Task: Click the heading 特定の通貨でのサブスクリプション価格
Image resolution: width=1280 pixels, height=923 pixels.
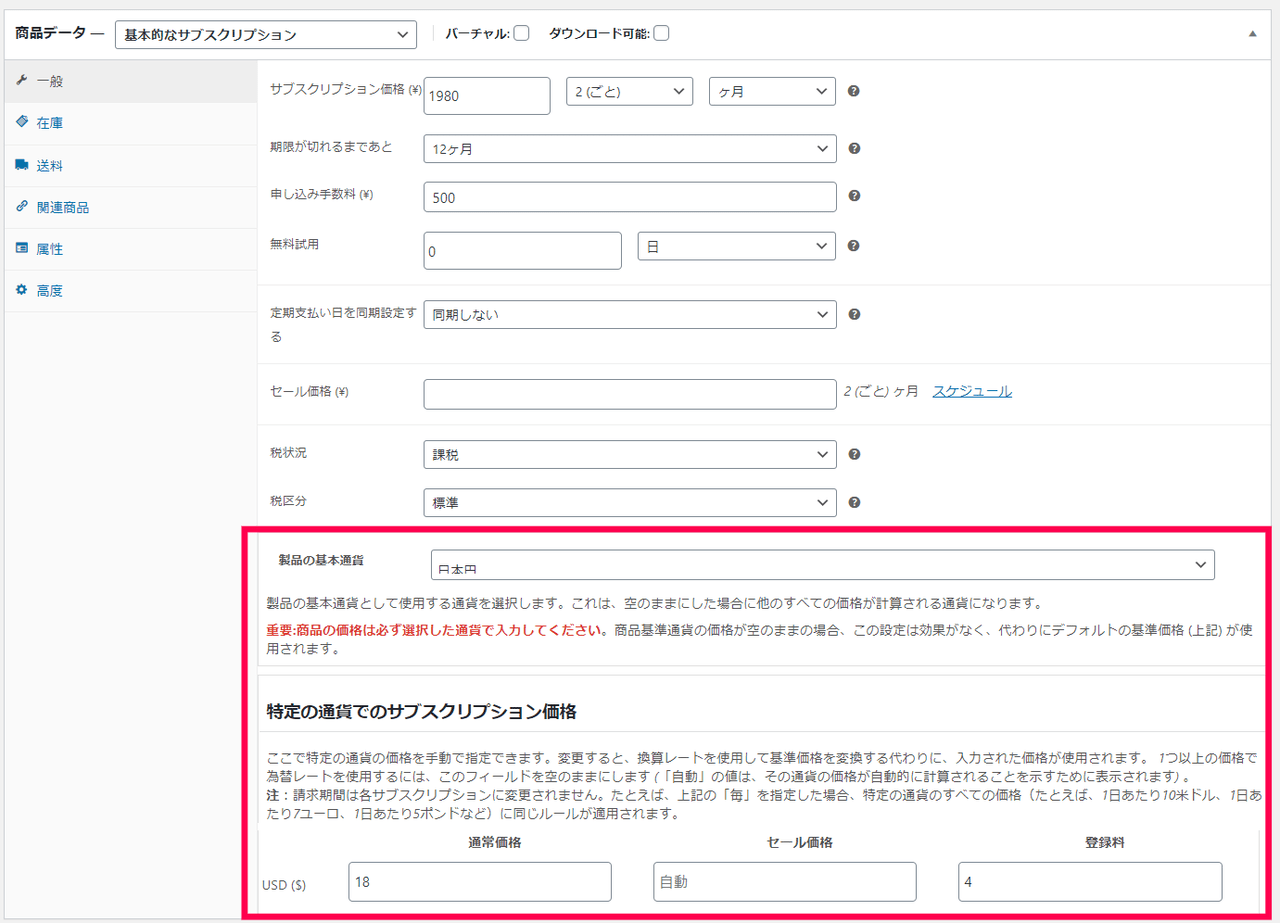Action: 421,712
